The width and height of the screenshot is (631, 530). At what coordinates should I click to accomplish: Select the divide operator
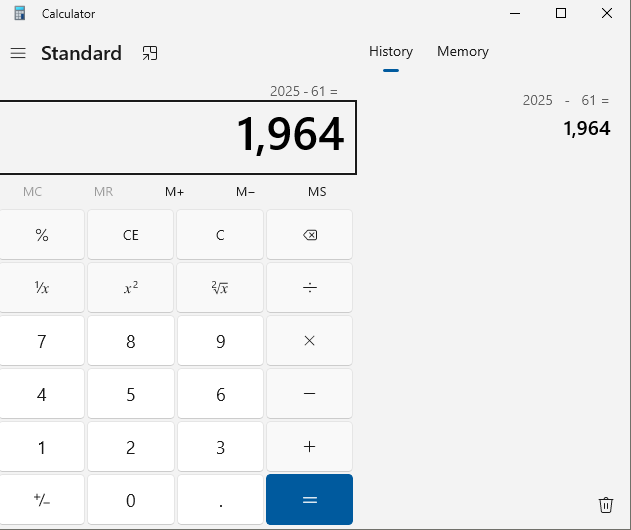click(x=309, y=288)
